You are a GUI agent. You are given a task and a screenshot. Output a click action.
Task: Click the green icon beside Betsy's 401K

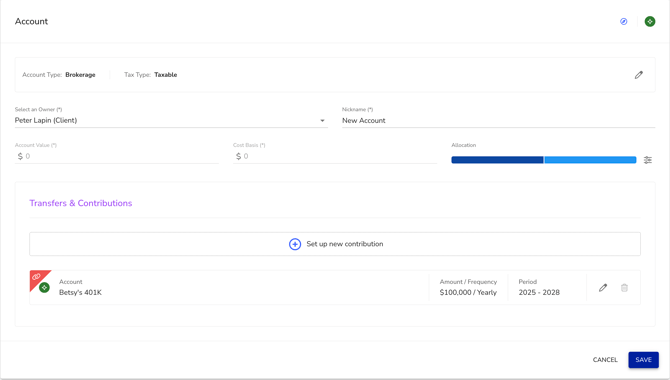tap(44, 288)
